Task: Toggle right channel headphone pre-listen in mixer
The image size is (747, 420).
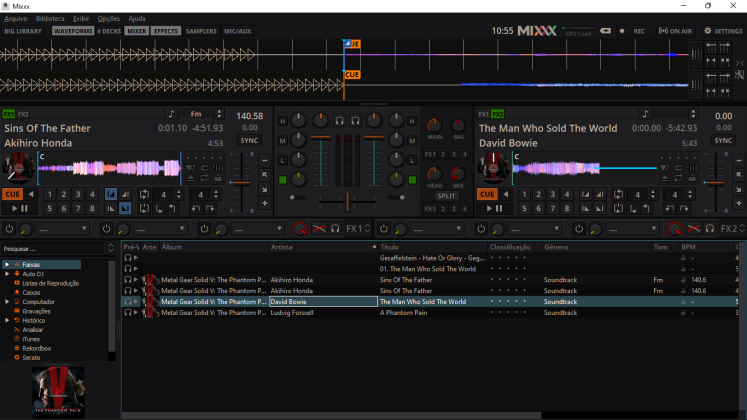Action: (x=355, y=121)
